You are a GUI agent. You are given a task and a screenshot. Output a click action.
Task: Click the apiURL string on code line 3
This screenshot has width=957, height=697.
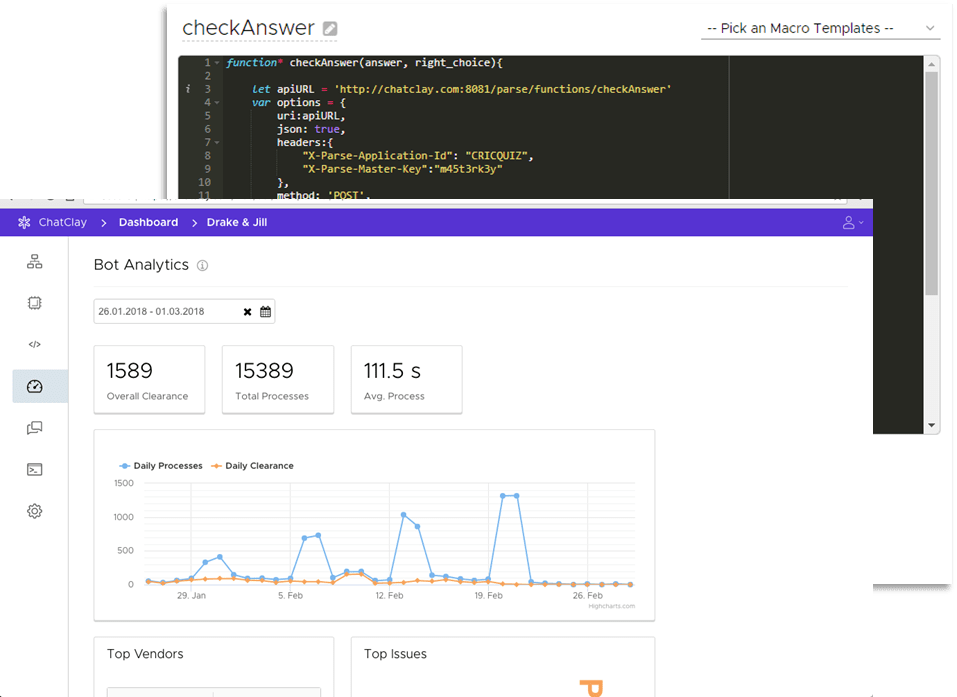[503, 89]
